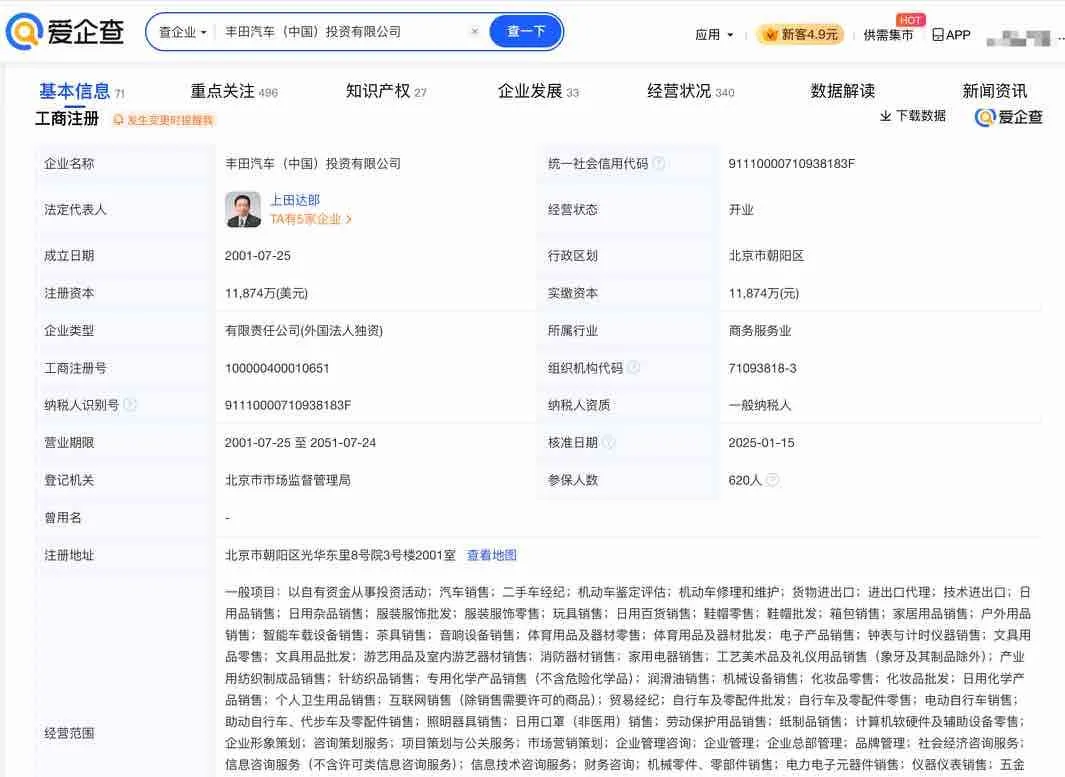Click into the company search input field
This screenshot has width=1065, height=777.
coord(340,32)
